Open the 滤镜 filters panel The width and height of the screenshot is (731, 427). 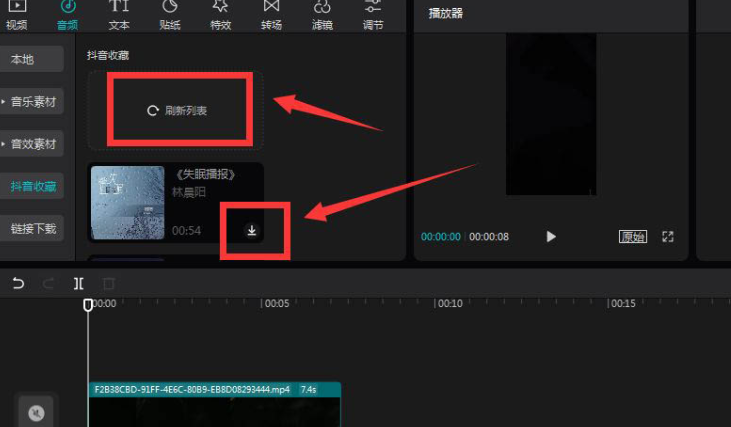[x=322, y=14]
